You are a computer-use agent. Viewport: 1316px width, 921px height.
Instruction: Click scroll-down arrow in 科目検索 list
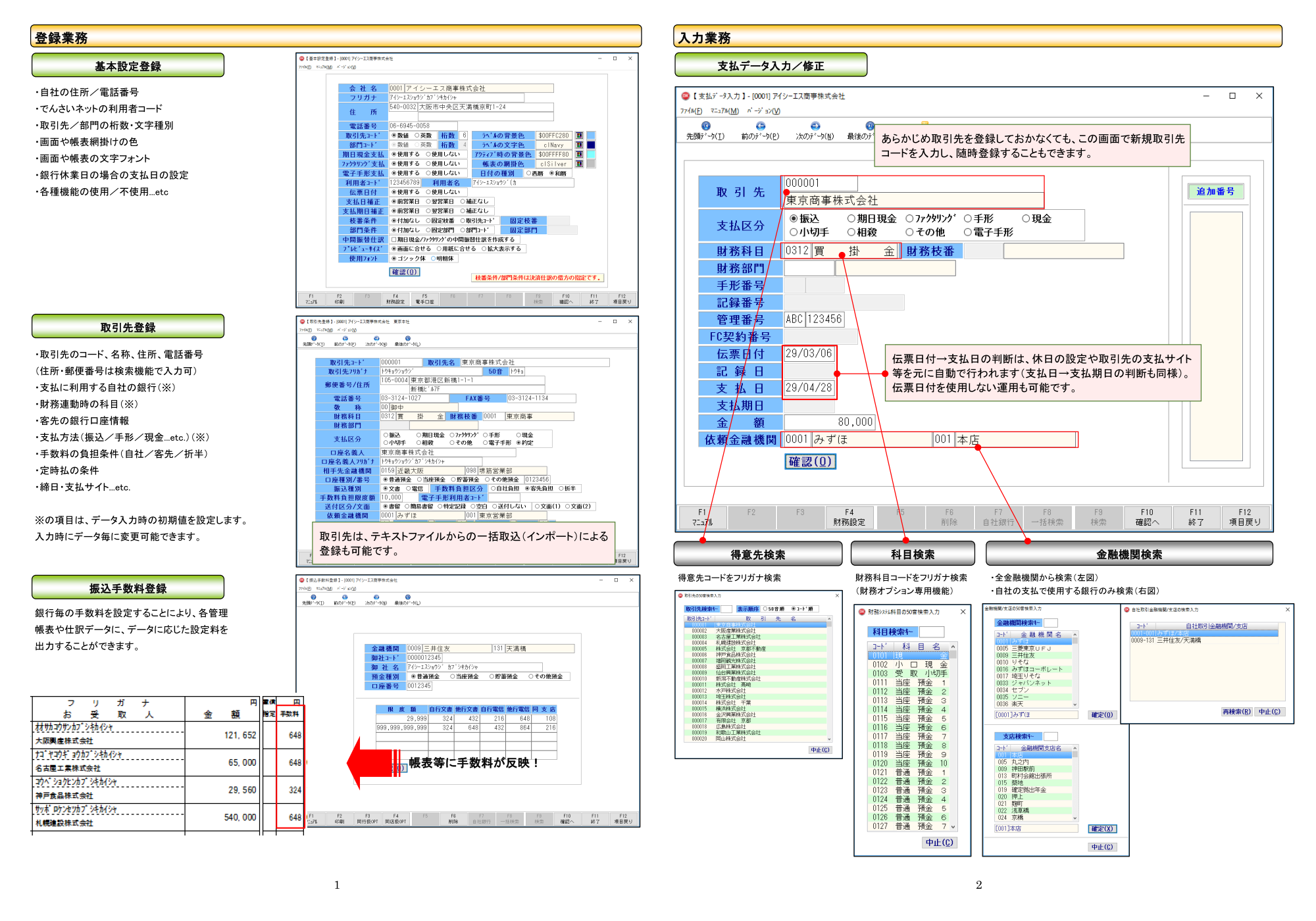pos(953,826)
